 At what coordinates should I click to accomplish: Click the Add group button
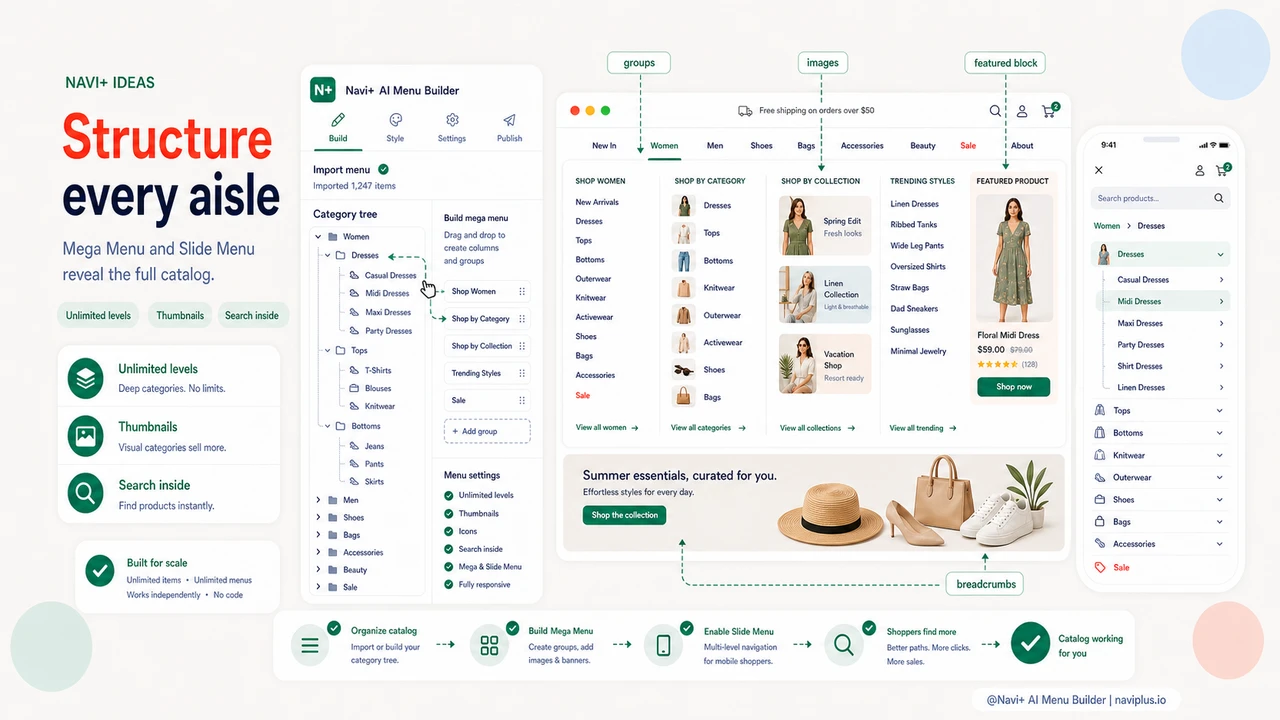pyautogui.click(x=487, y=431)
